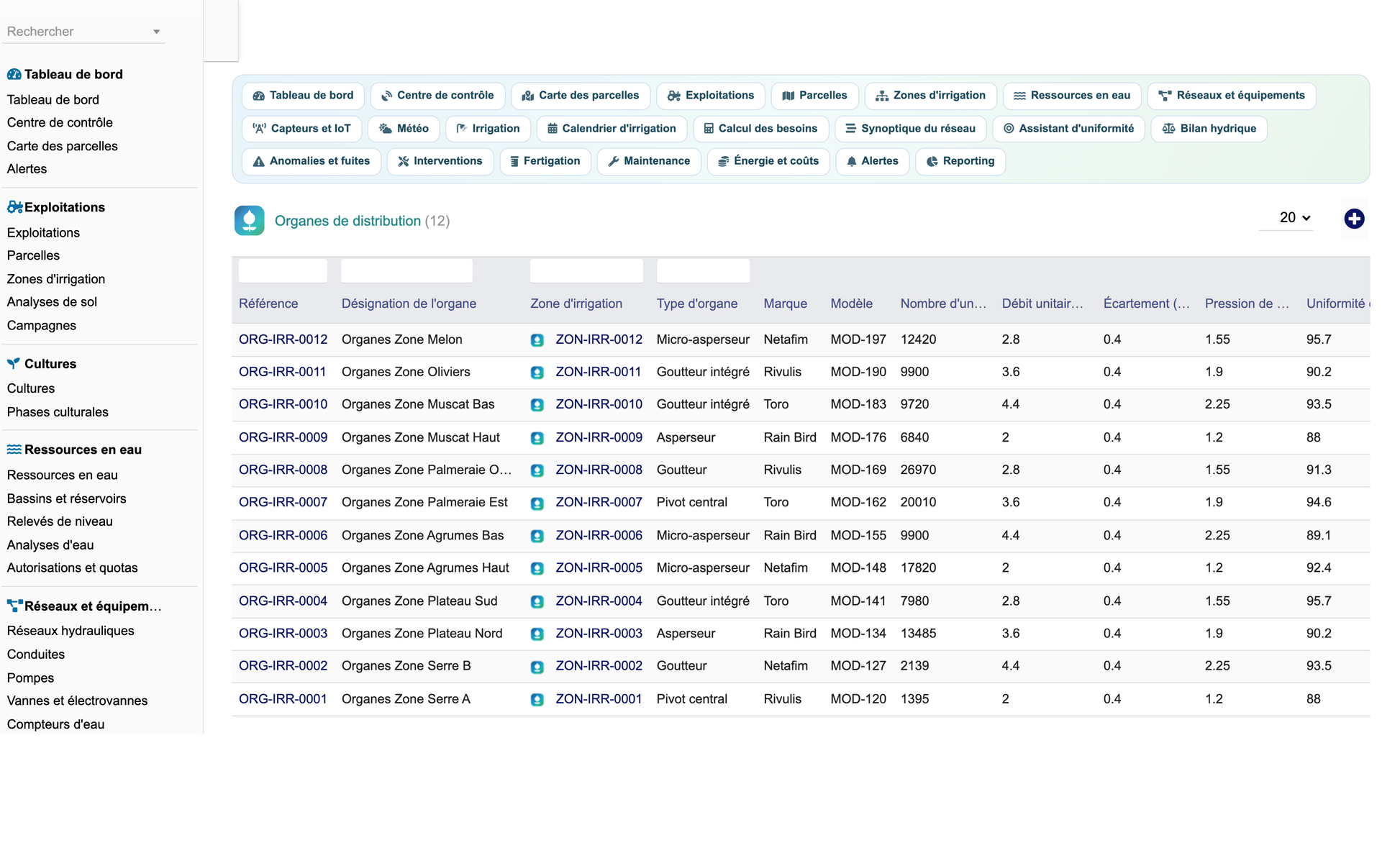
Task: Open Reporting navigation item
Action: point(960,161)
